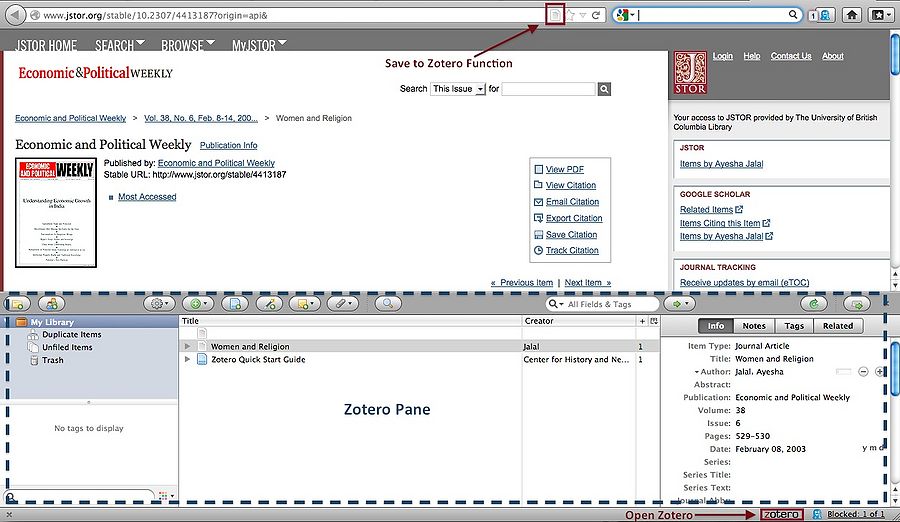This screenshot has width=900, height=522.
Task: Expand the Women and Religion item
Action: 187,346
